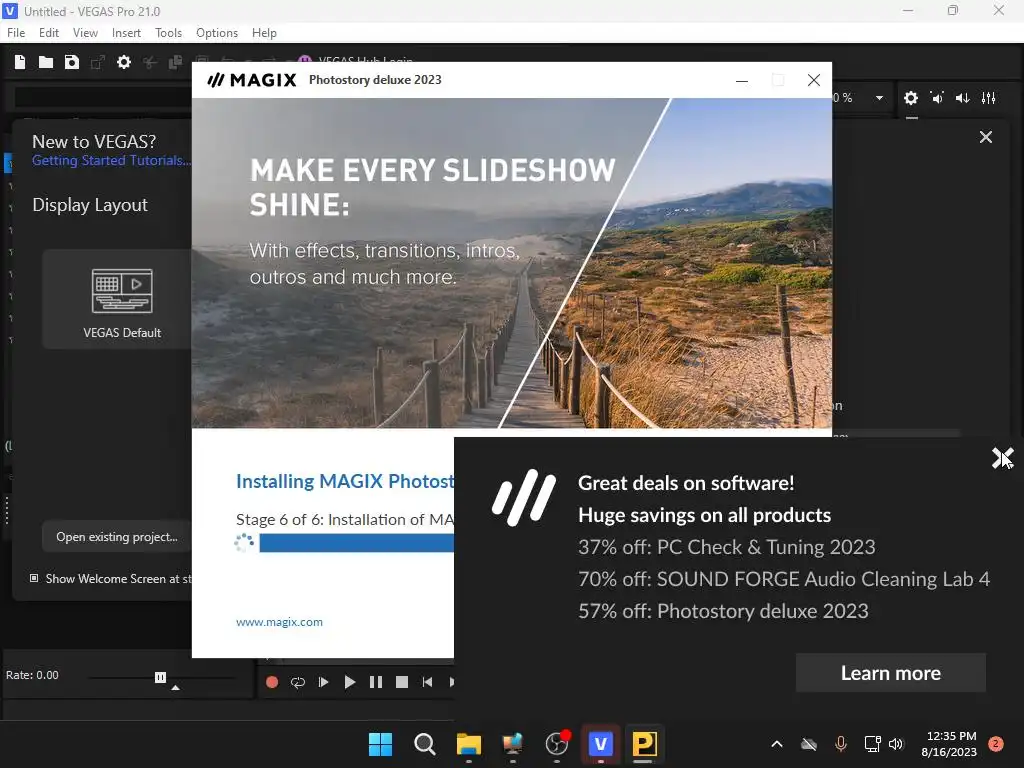This screenshot has height=768, width=1024.
Task: Click the grayed Copy icon in toolbar
Action: coord(176,62)
